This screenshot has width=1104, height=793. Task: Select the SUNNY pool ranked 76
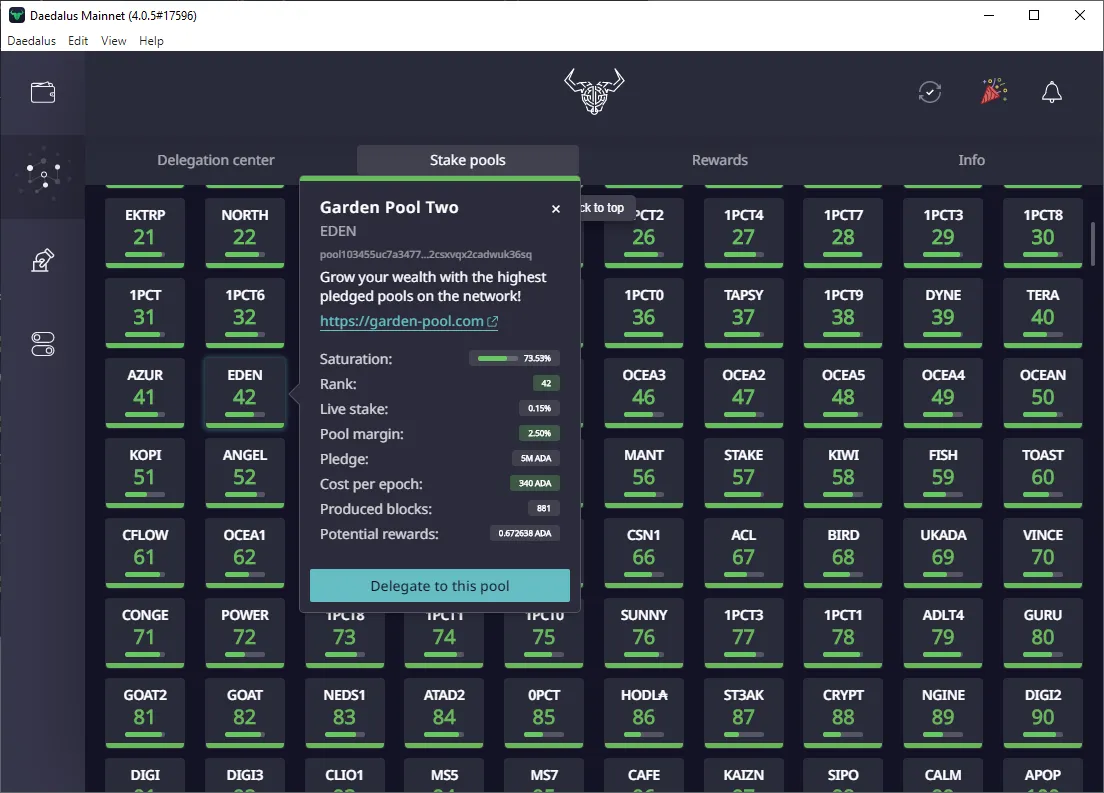(644, 632)
